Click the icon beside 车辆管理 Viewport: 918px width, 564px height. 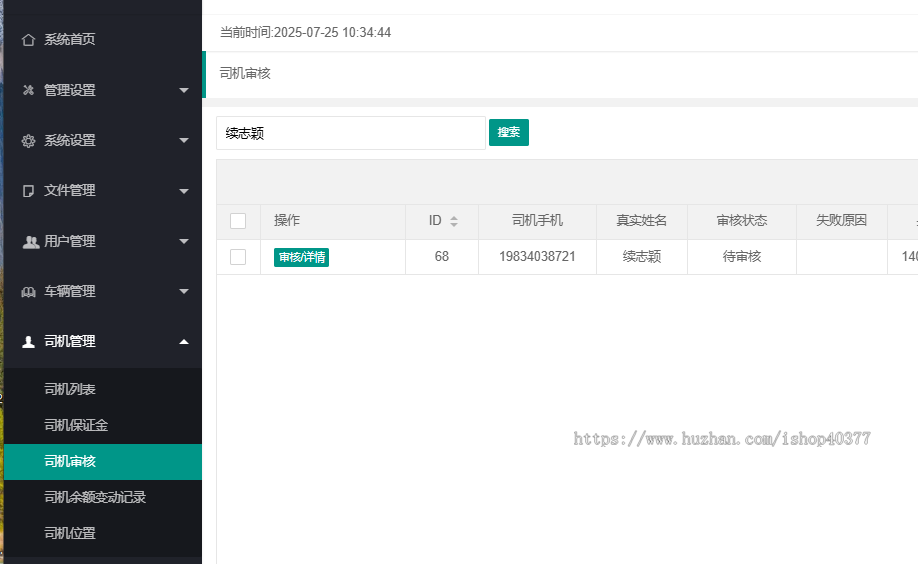click(28, 292)
